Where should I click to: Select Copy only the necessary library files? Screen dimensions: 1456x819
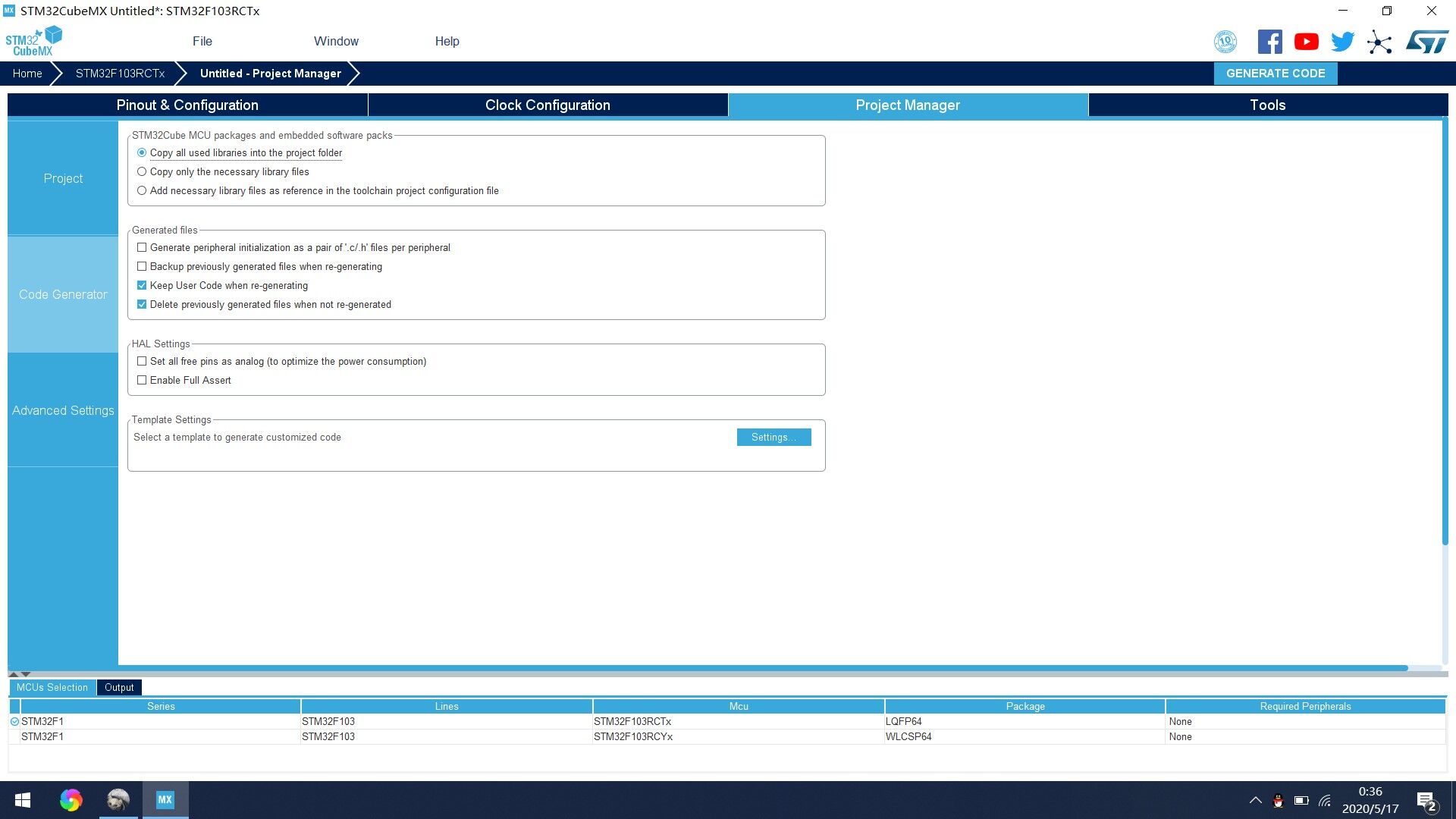(x=142, y=172)
